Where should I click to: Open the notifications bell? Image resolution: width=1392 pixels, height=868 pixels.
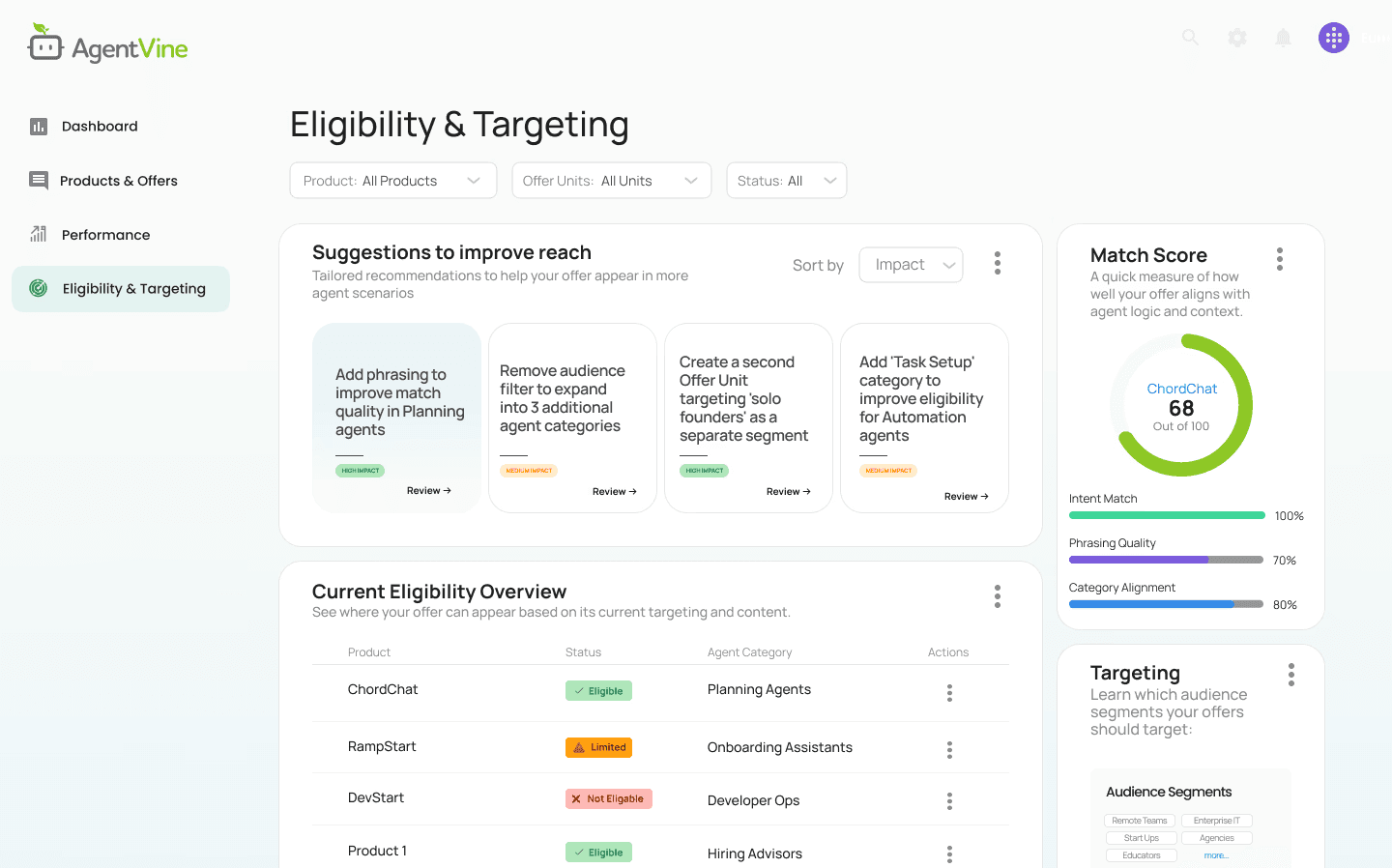coord(1284,38)
